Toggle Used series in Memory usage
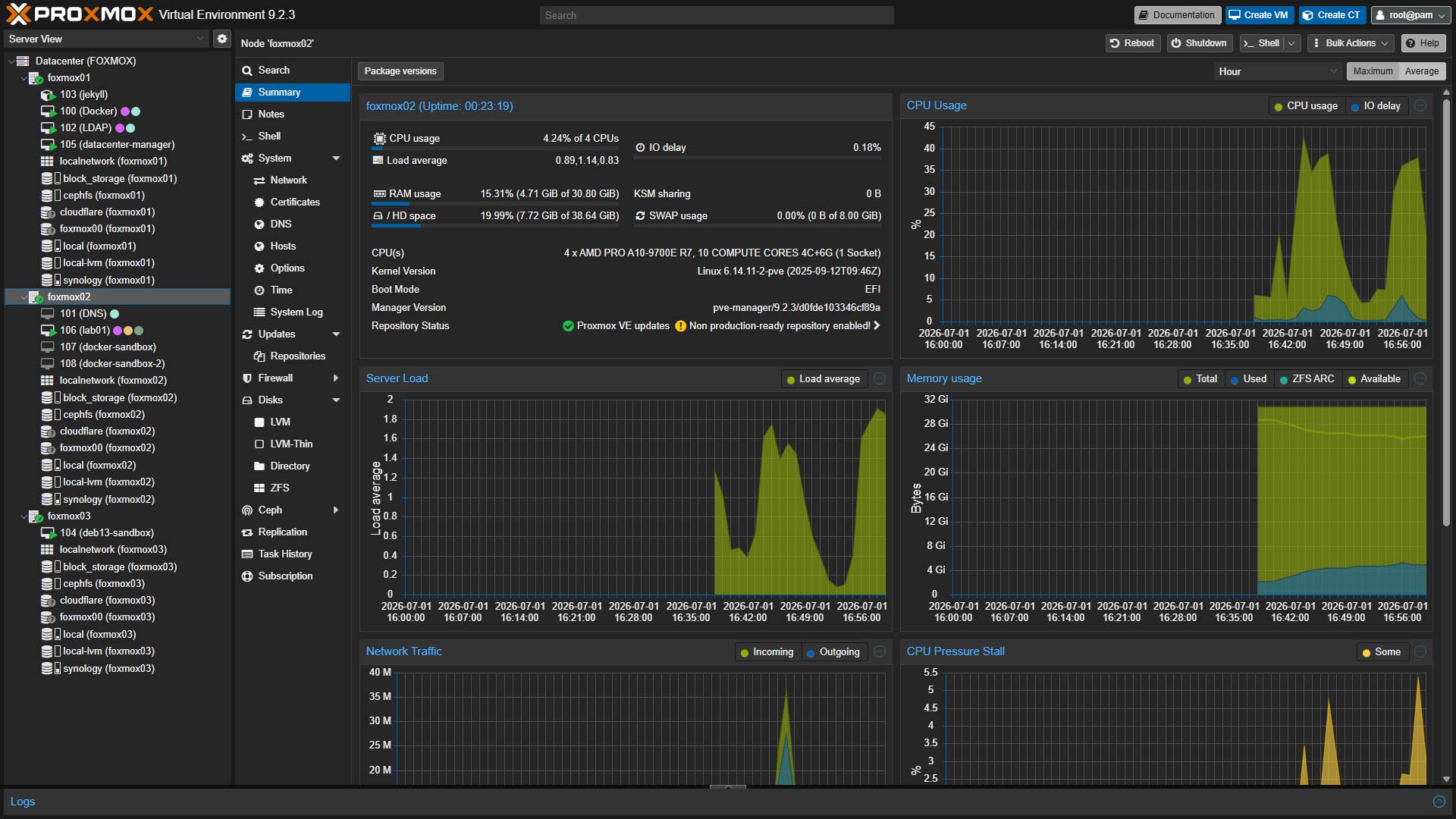The image size is (1456, 819). pyautogui.click(x=1248, y=379)
